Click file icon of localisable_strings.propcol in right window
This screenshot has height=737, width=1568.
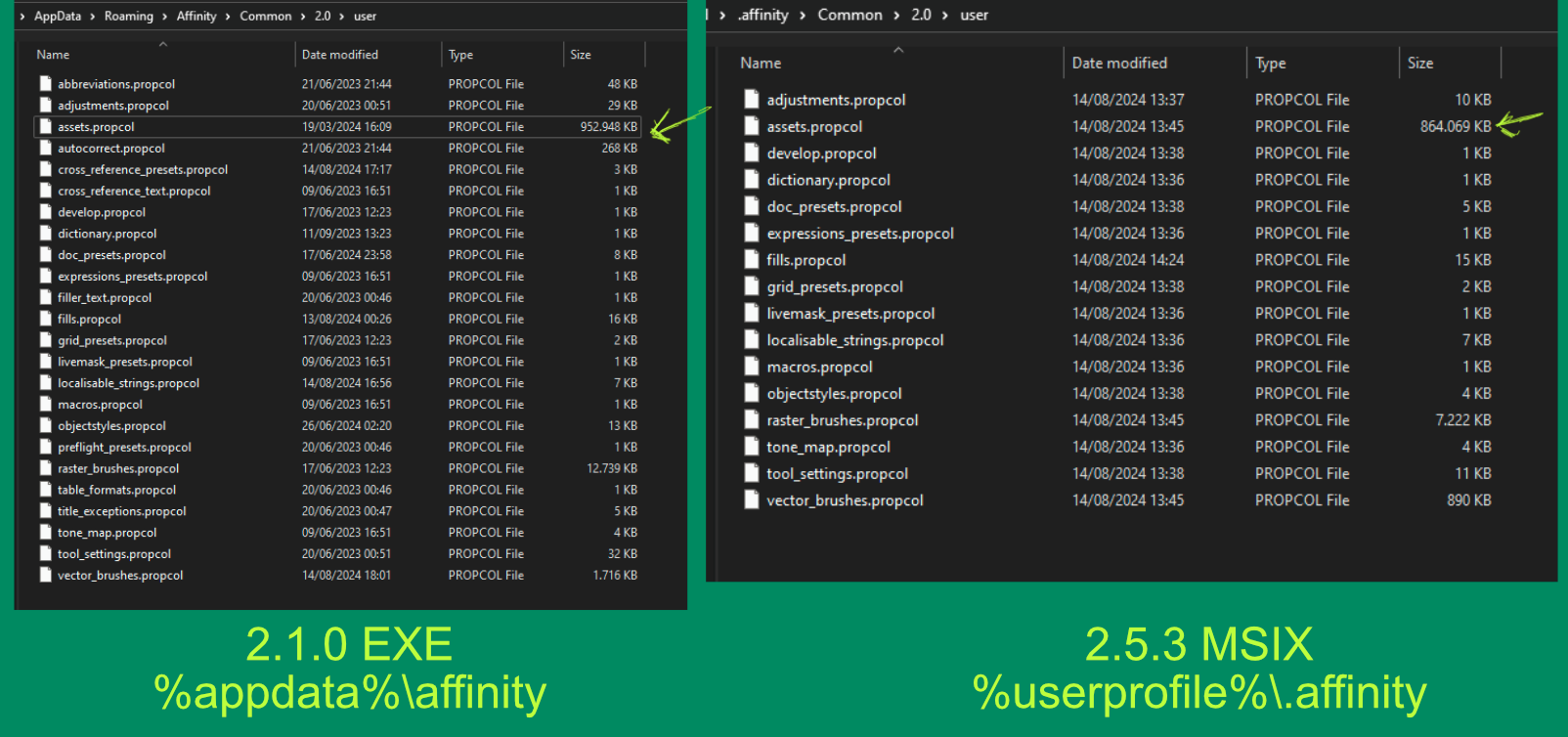751,340
